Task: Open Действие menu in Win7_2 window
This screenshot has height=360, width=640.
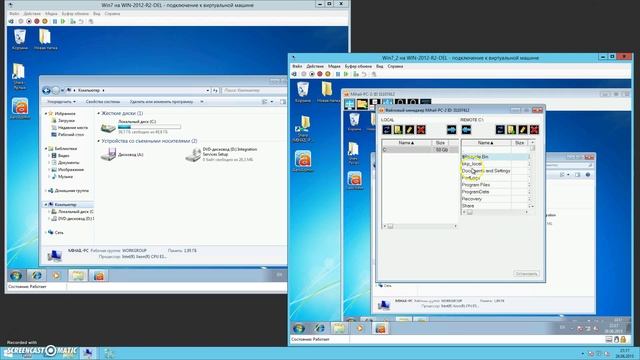Action: click(x=315, y=66)
